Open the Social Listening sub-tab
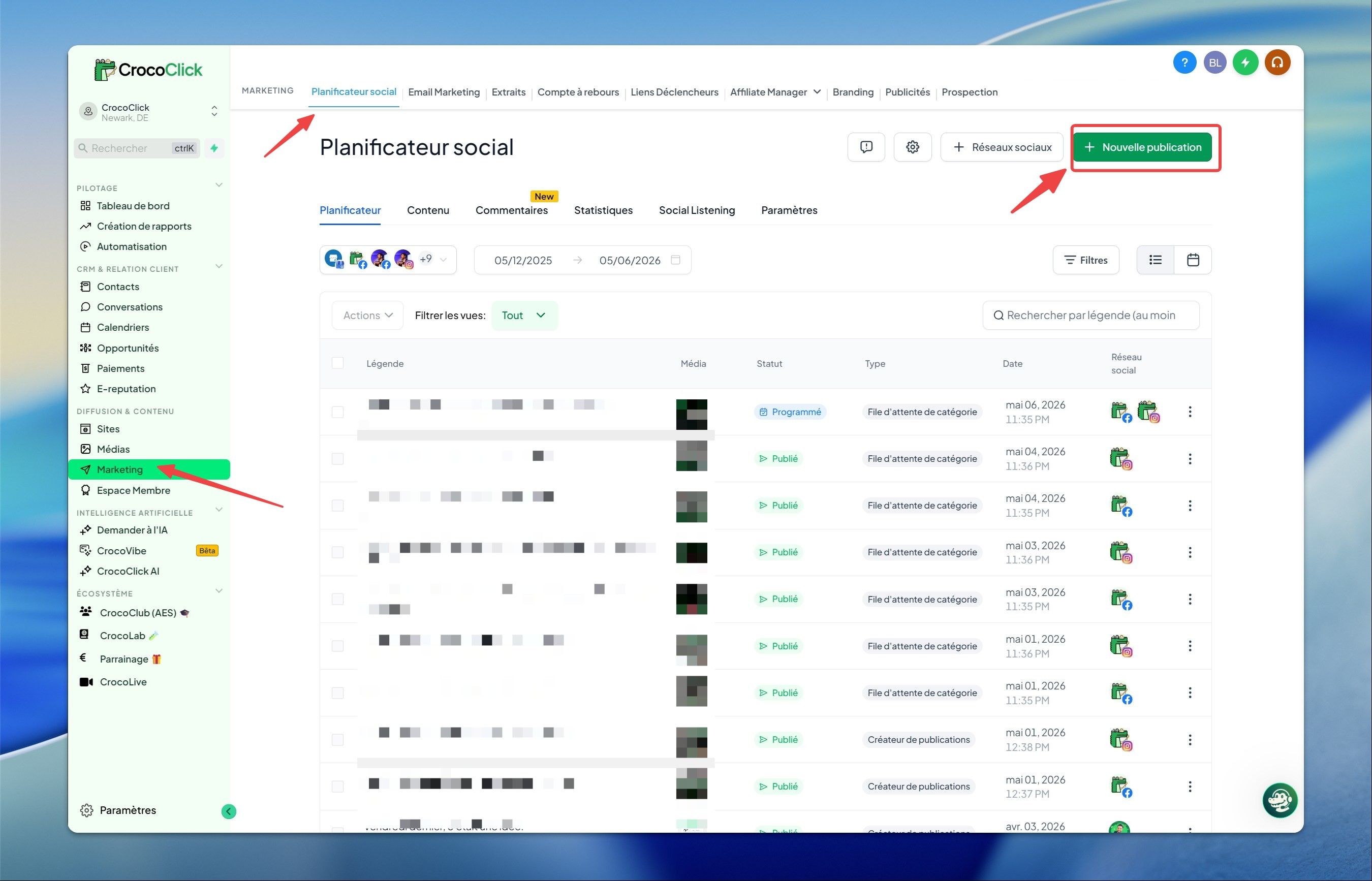Screen dimensions: 1372x881 tap(697, 210)
